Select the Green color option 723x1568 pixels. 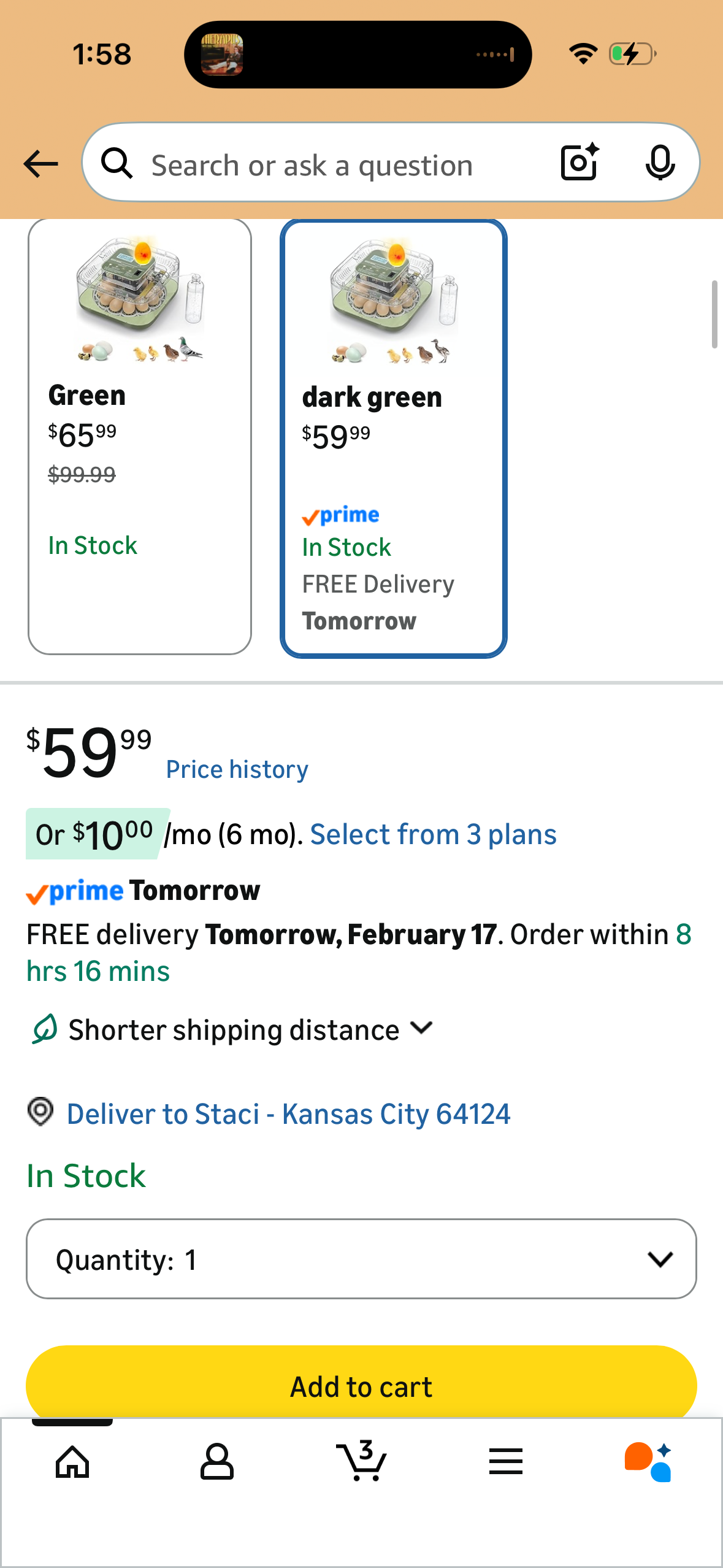(140, 437)
